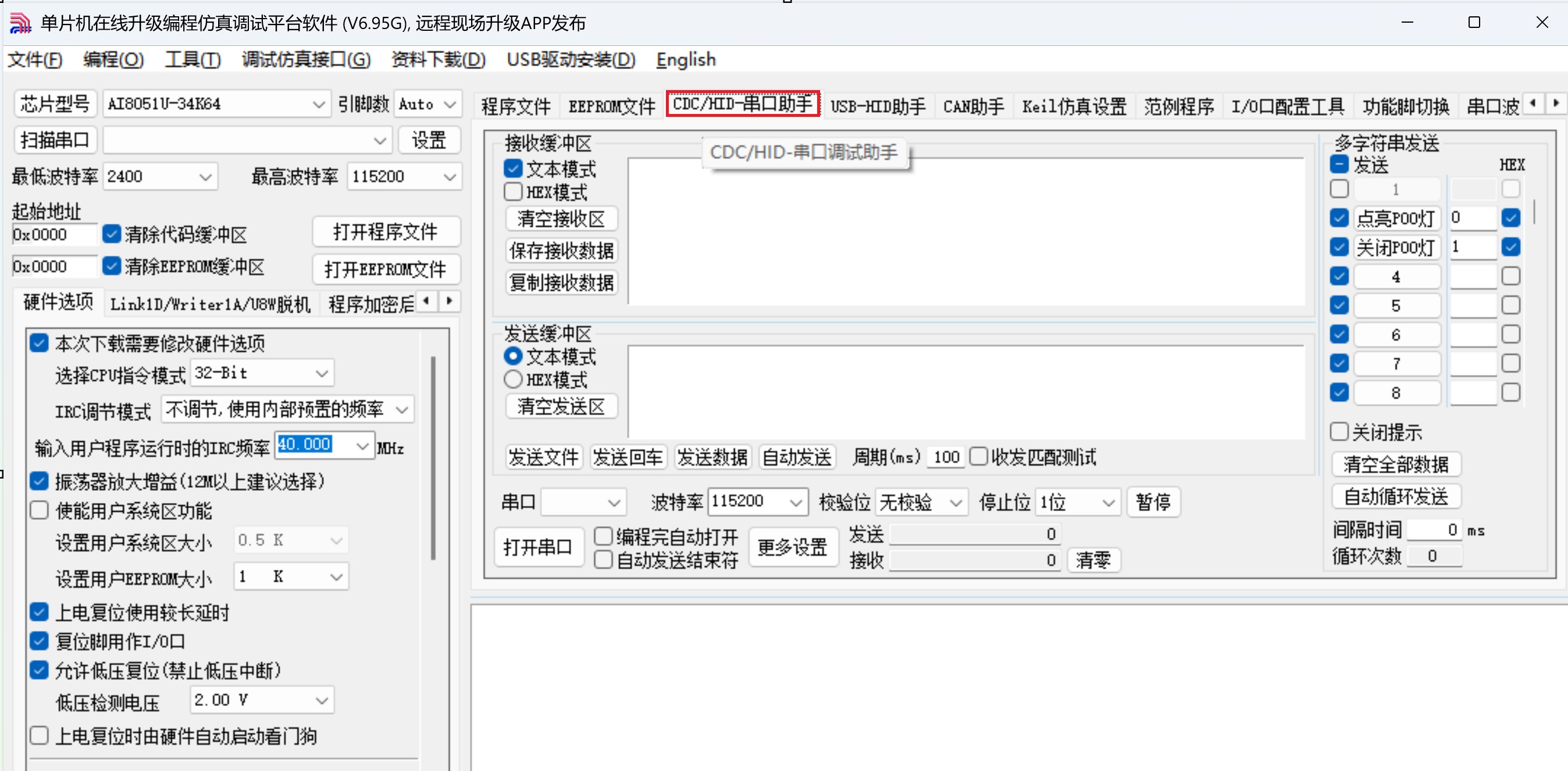Open the Keil仿真设置 tab
Viewport: 1568px width, 771px height.
point(1074,106)
